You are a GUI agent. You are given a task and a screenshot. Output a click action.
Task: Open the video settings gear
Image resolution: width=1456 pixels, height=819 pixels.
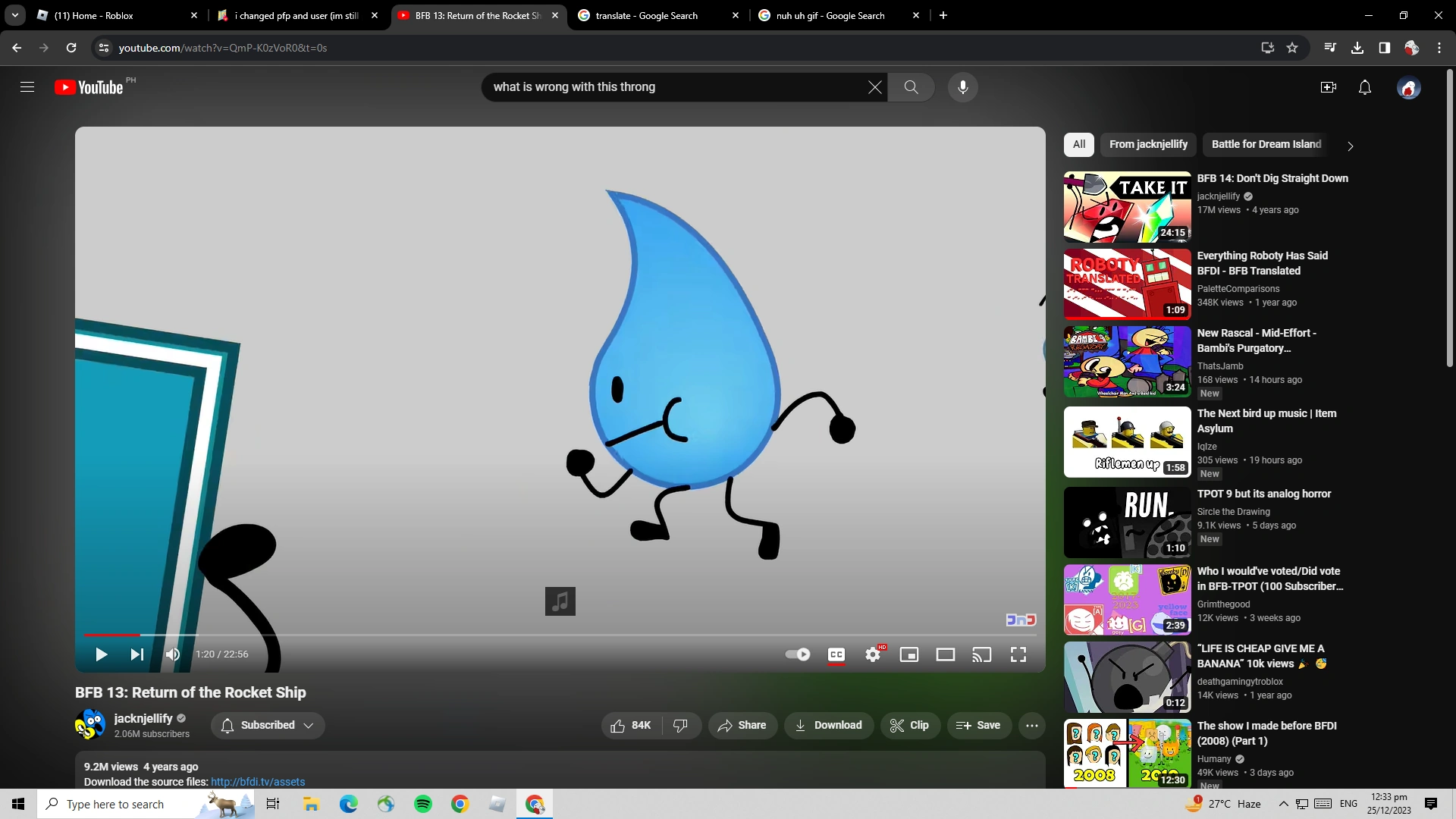click(x=873, y=654)
